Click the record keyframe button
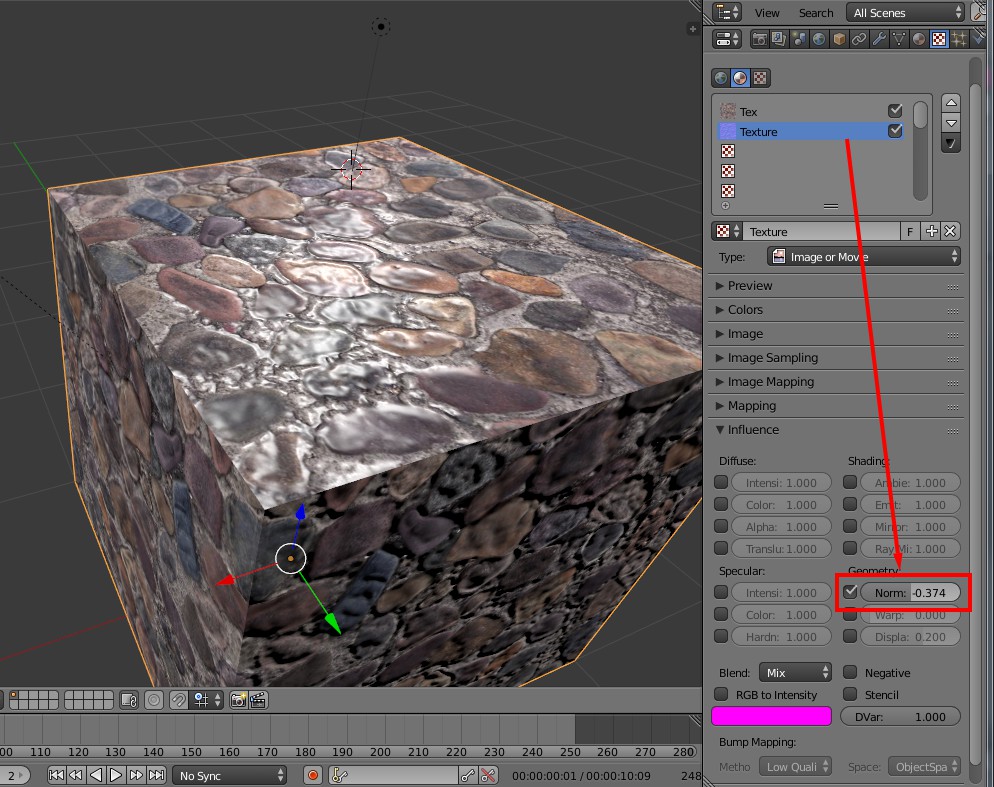 (313, 775)
